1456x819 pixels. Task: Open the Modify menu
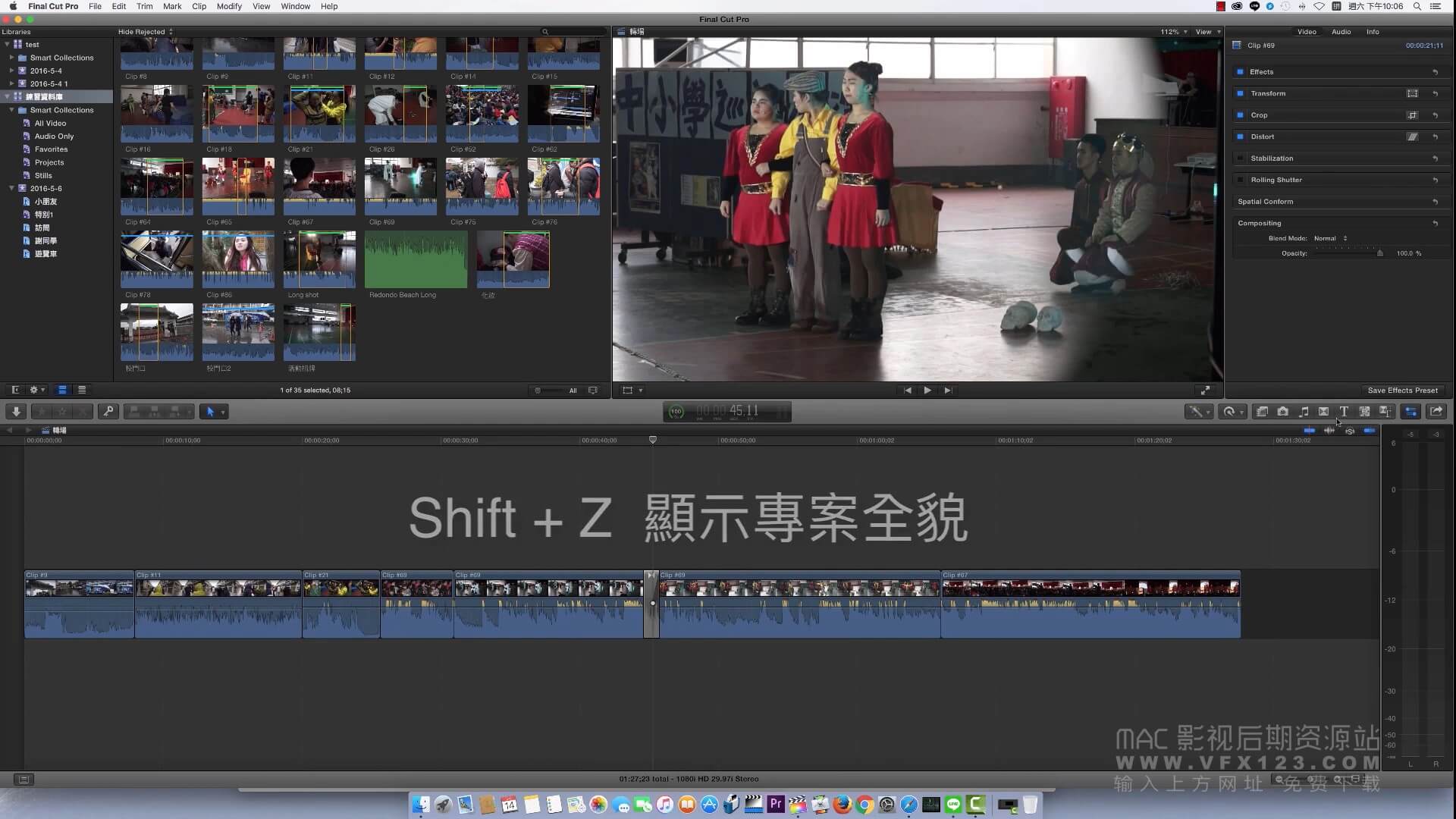coord(229,6)
